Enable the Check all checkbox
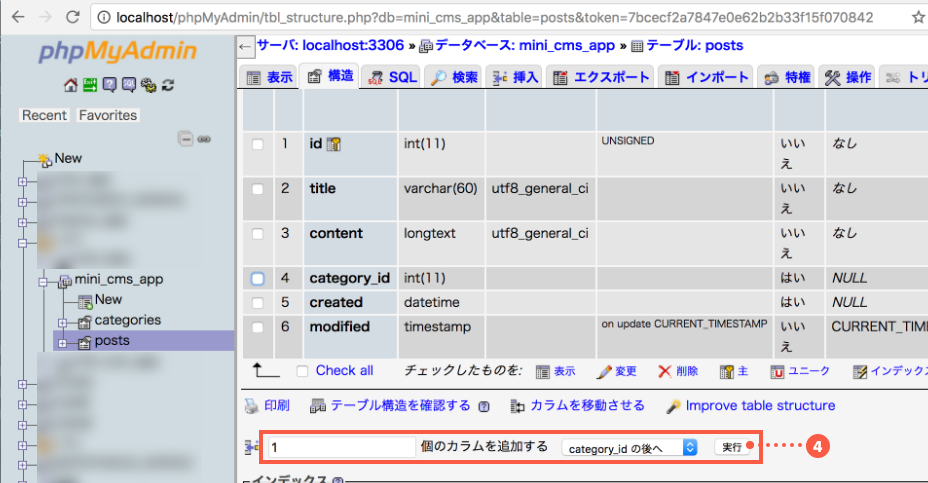928x483 pixels. pos(302,371)
